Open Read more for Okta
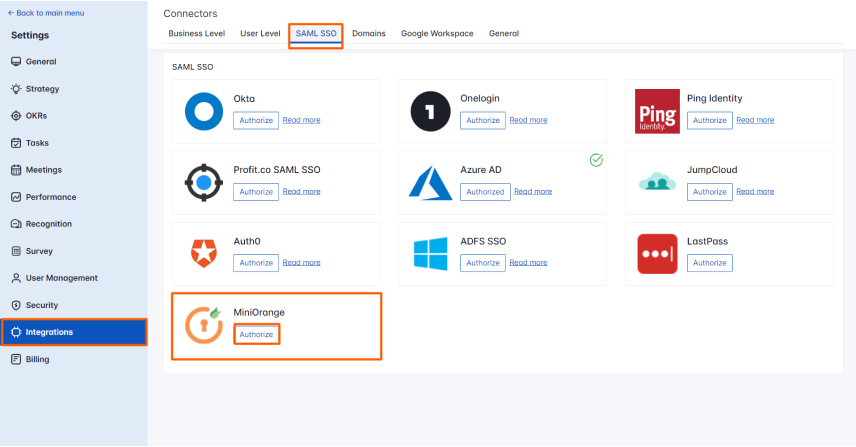The width and height of the screenshot is (856, 447). 301,120
